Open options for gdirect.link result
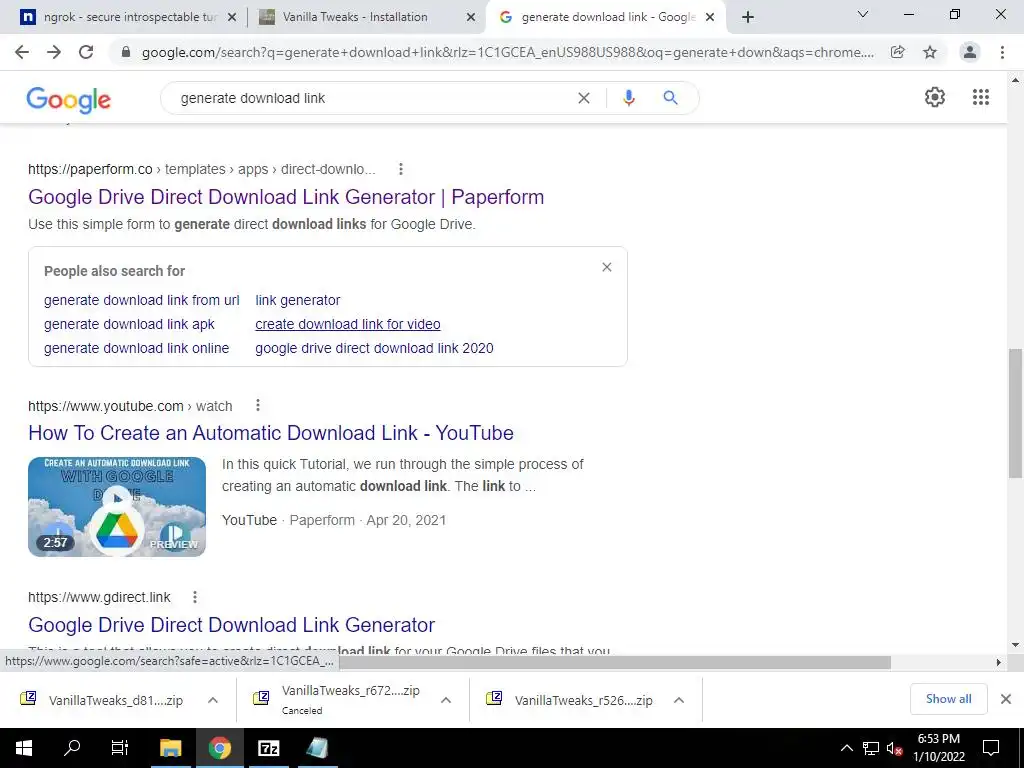This screenshot has height=768, width=1024. point(195,597)
